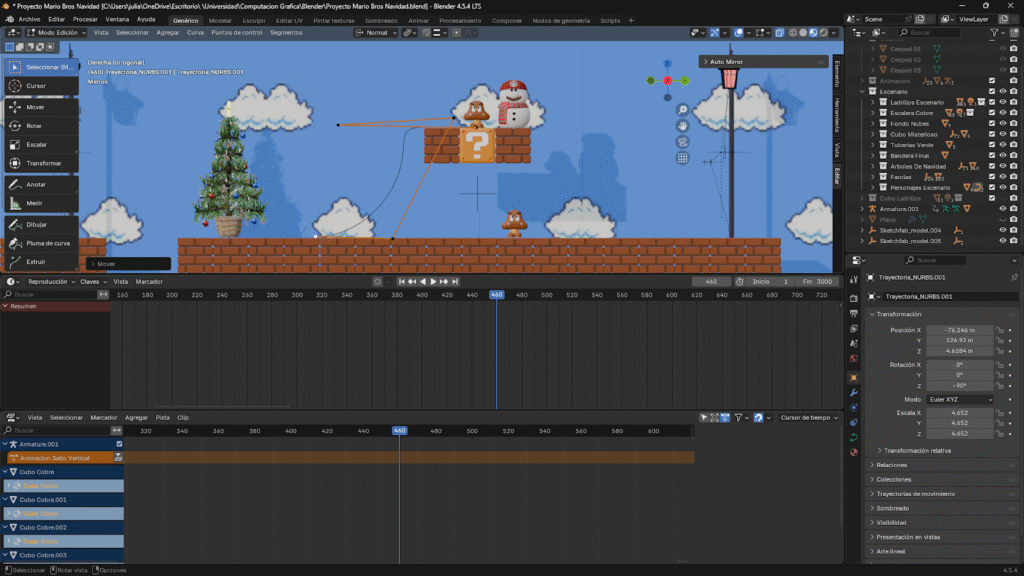Click the viewport zoom magnifier icon

pyautogui.click(x=682, y=110)
